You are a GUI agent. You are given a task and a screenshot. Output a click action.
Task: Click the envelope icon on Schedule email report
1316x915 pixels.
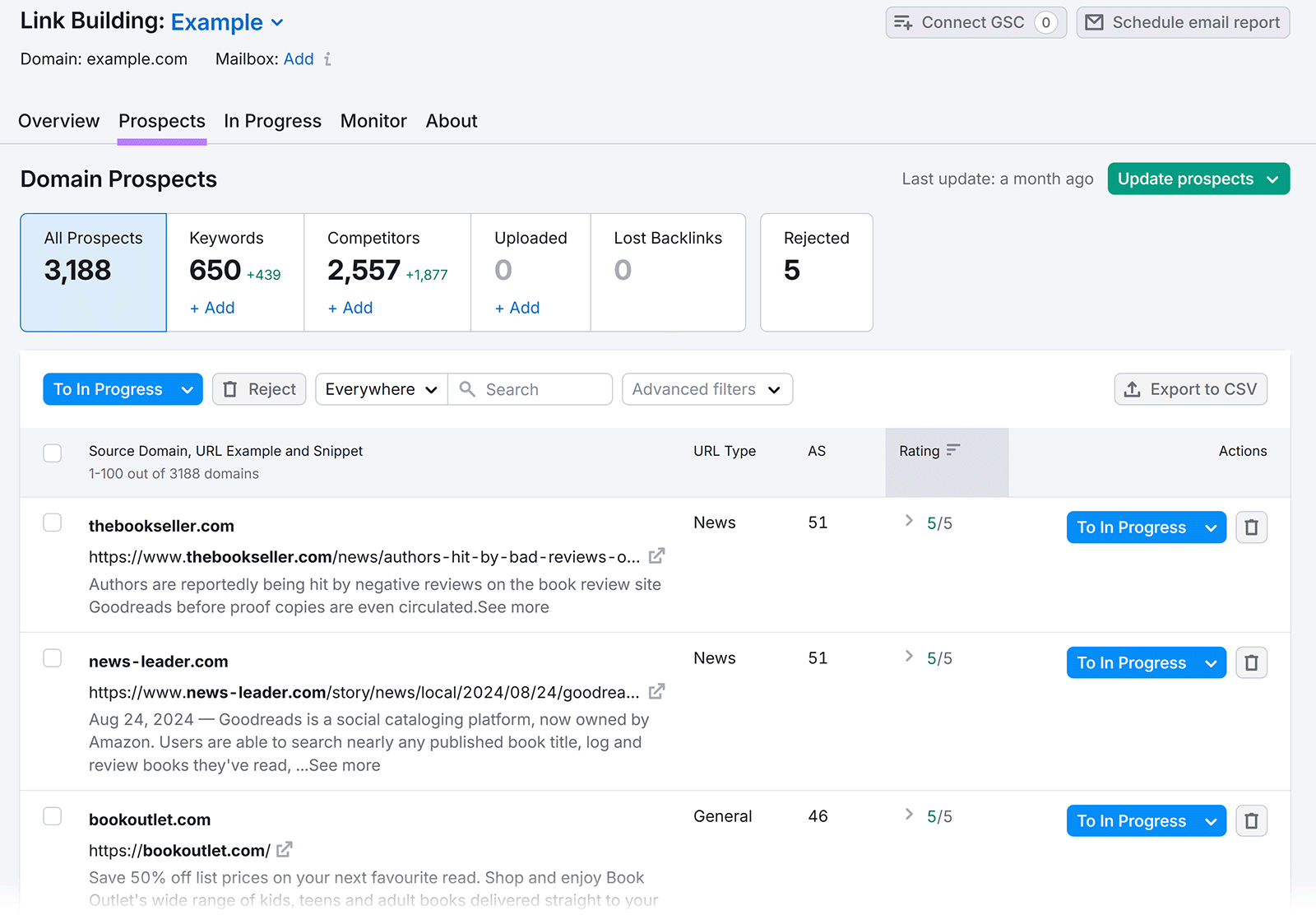tap(1095, 22)
